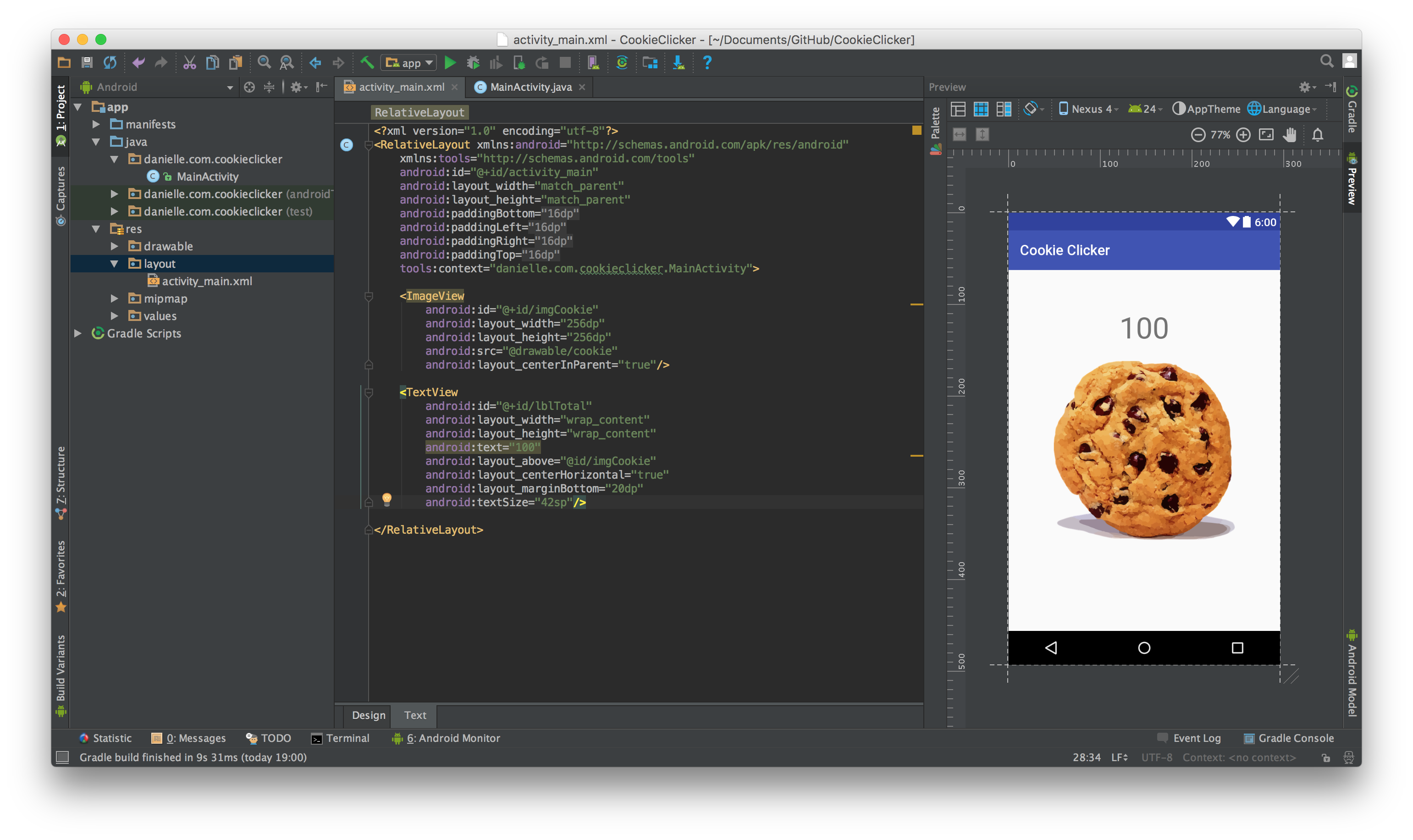The width and height of the screenshot is (1413, 840).
Task: Click the activity_main.xml file in layout
Action: 205,281
